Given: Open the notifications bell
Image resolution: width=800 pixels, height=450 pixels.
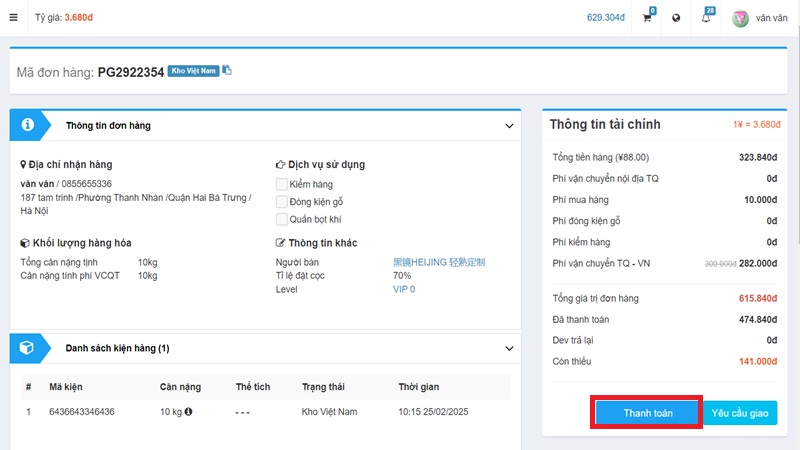Looking at the screenshot, I should pyautogui.click(x=706, y=18).
